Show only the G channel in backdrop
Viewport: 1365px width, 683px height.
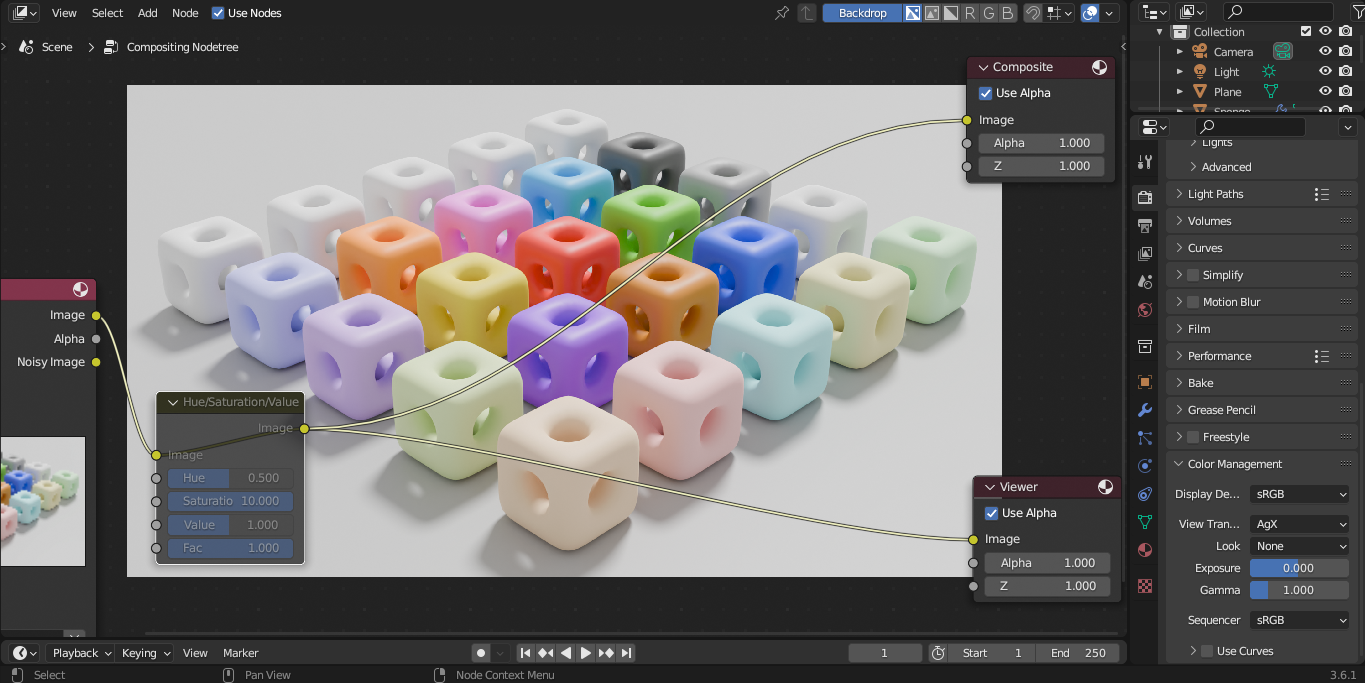tap(989, 13)
